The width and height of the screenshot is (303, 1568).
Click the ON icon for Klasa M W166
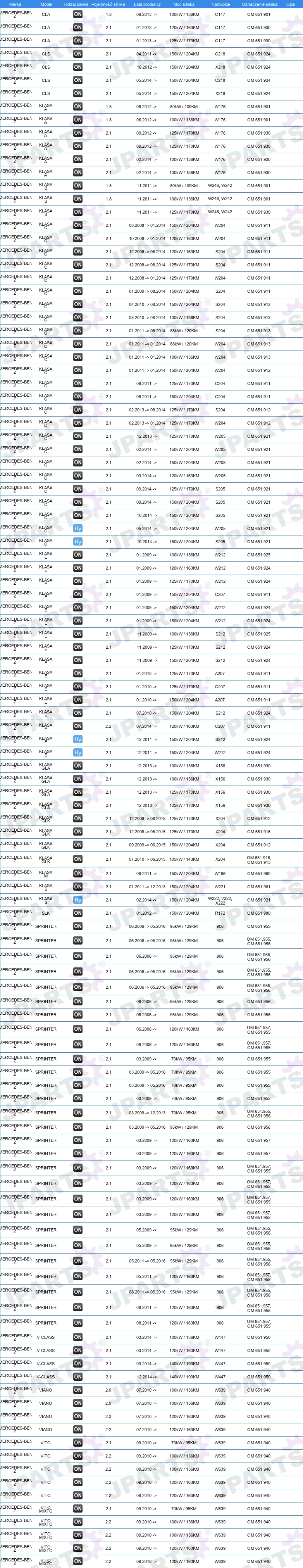[x=78, y=874]
